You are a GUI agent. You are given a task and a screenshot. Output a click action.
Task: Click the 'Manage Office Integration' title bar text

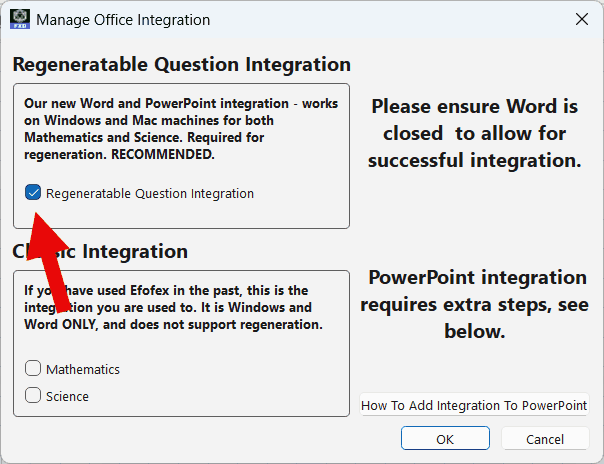pos(123,19)
